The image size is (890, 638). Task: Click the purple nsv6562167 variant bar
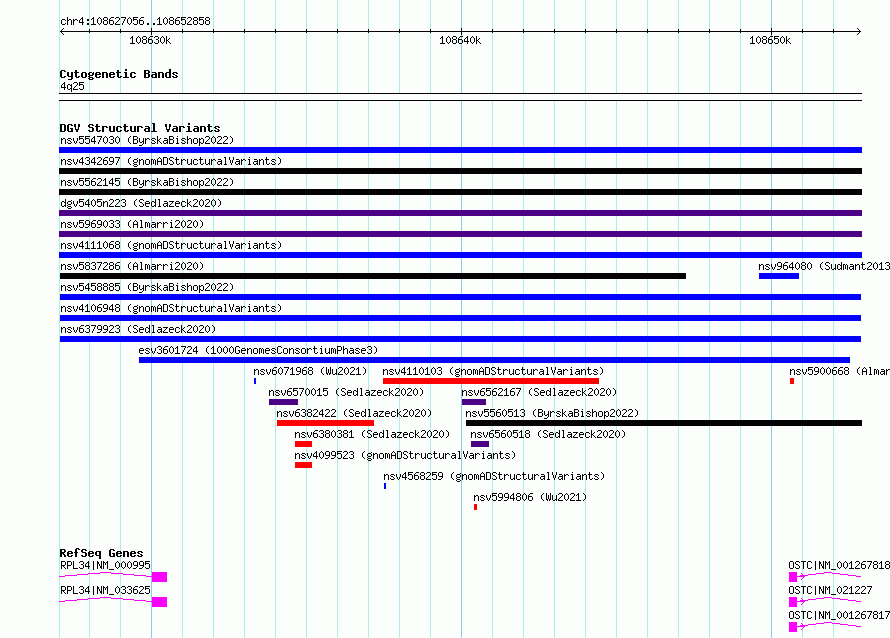(x=474, y=402)
